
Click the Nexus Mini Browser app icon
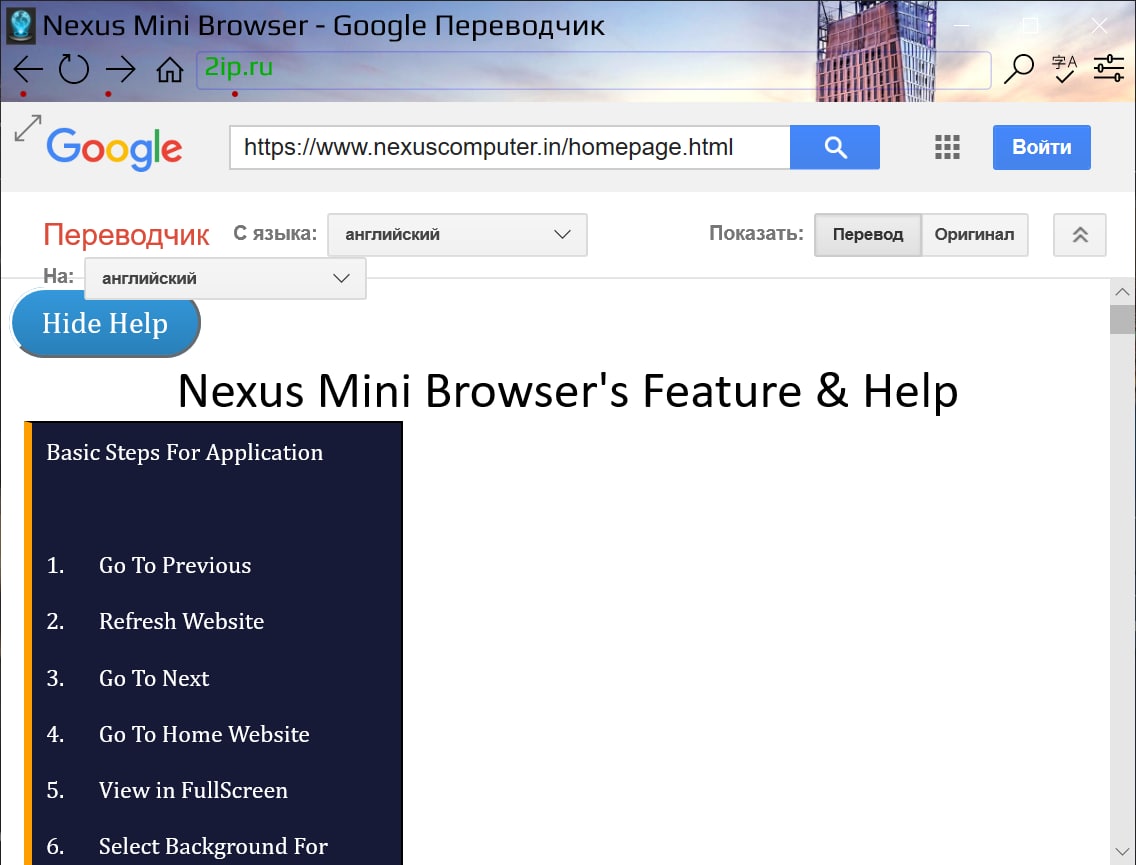[20, 25]
